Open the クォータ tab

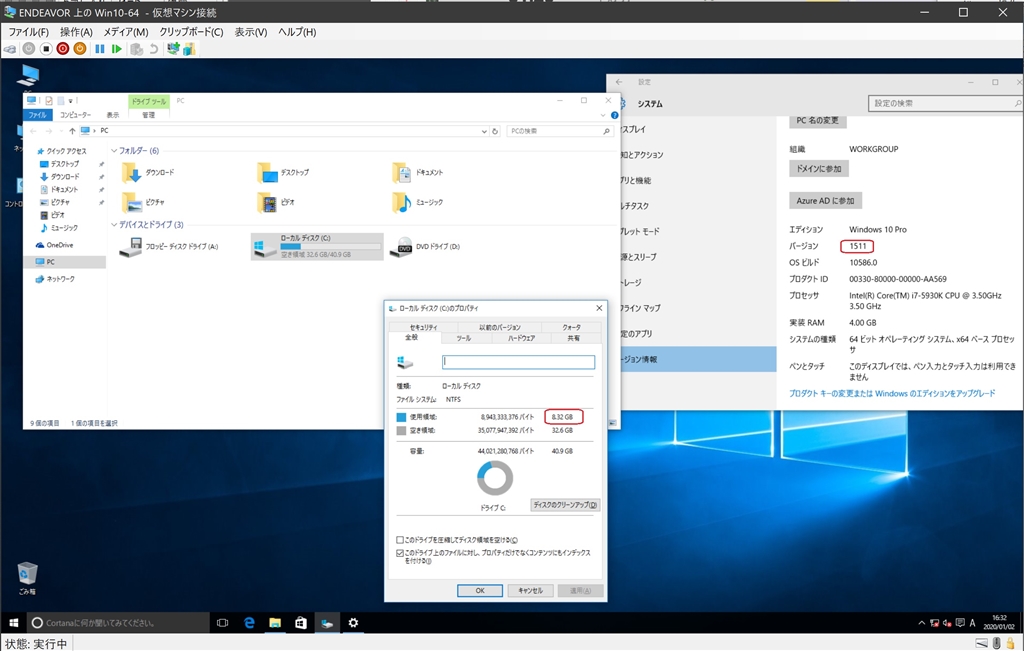pos(571,327)
